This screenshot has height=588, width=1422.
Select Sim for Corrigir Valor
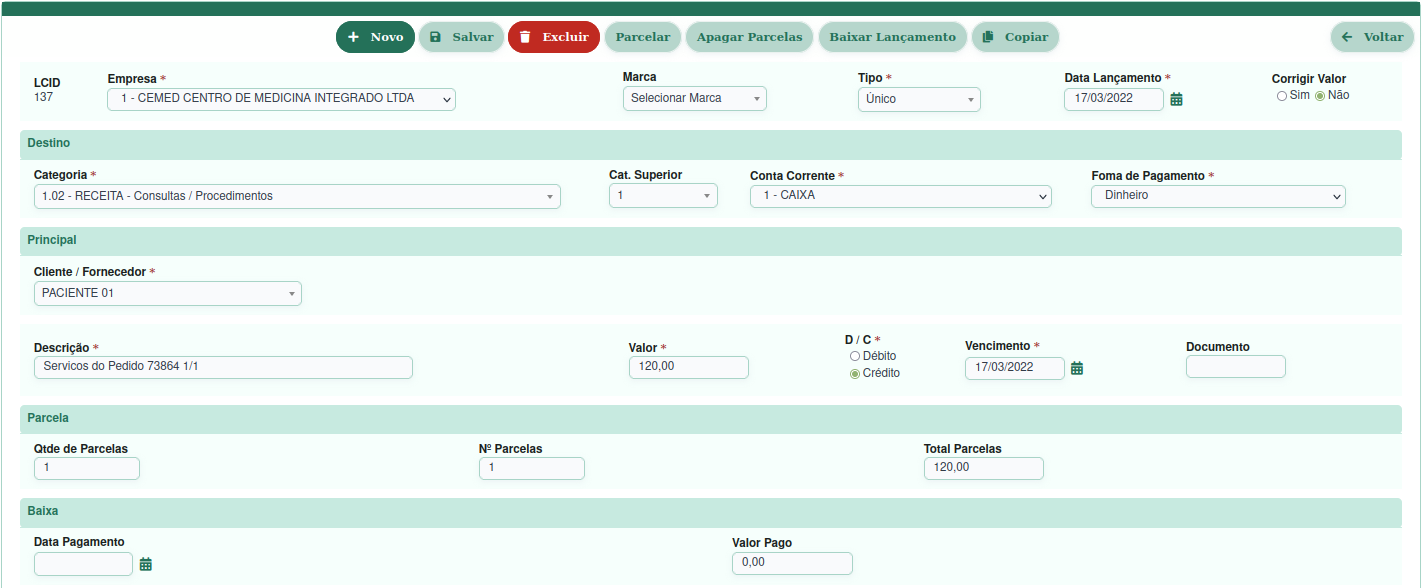pos(1282,96)
